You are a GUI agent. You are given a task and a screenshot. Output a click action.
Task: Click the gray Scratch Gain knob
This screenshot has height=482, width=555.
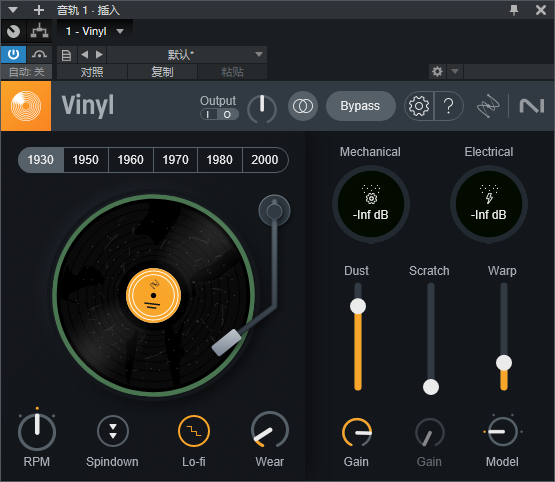(x=430, y=432)
